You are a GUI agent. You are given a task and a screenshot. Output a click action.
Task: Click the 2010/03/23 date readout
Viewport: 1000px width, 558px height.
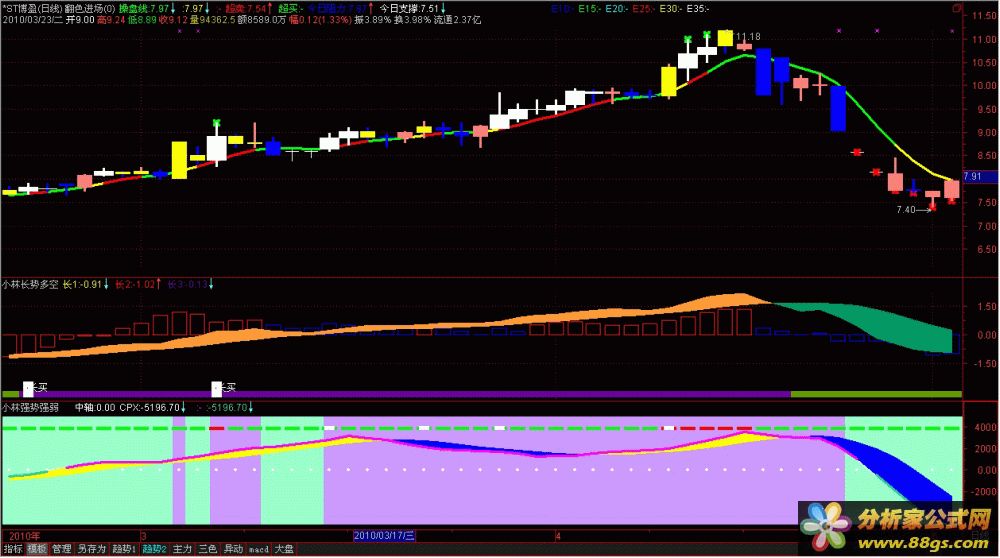coord(33,20)
